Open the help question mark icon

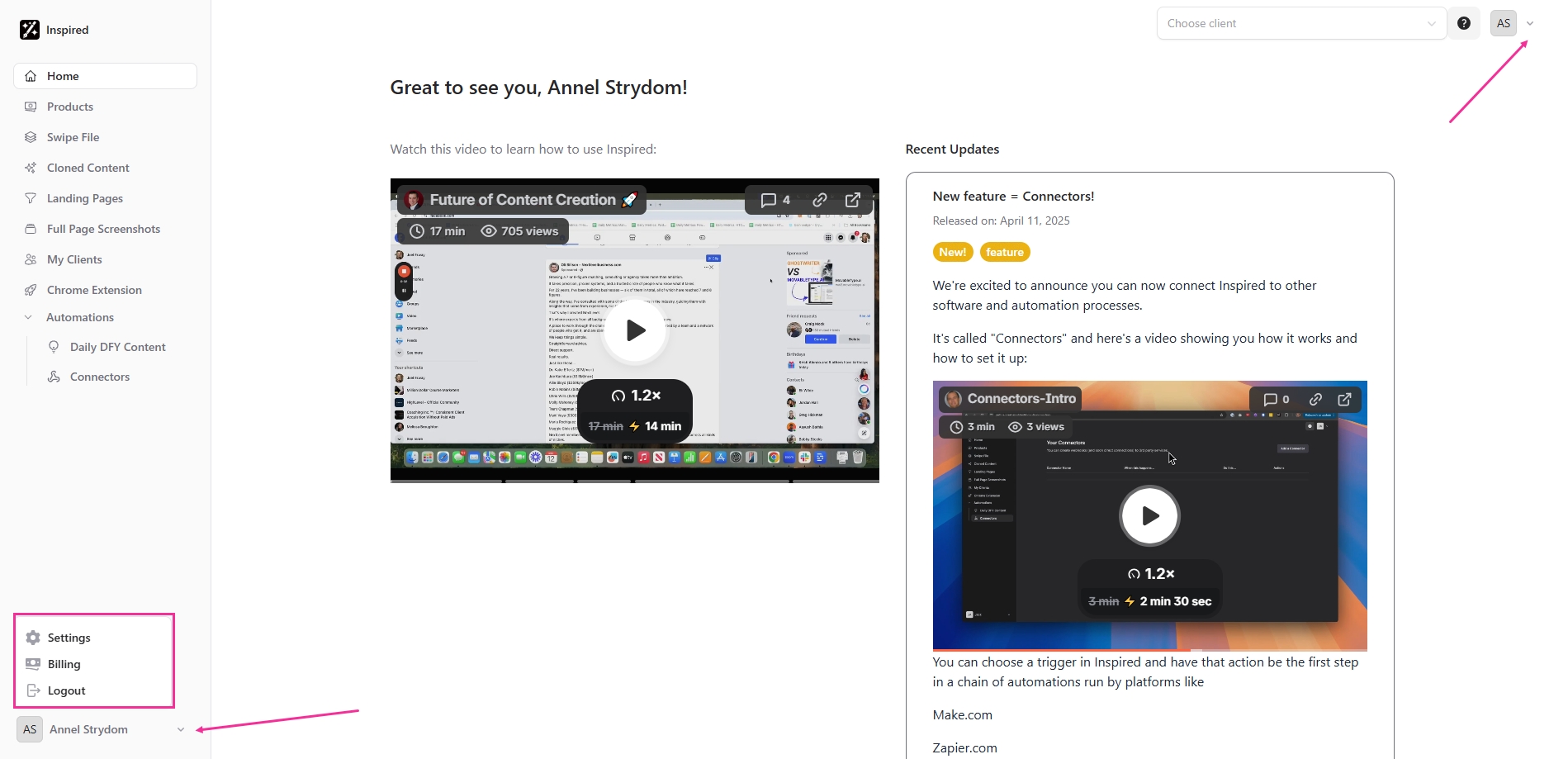1464,23
